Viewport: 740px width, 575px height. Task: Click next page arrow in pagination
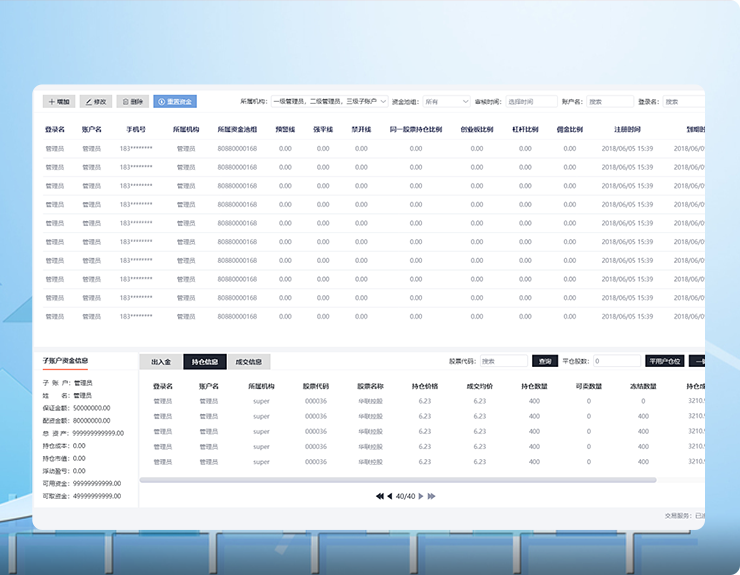coord(421,496)
